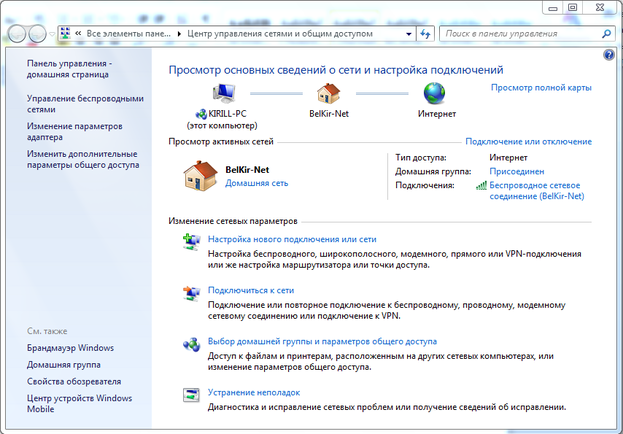The image size is (623, 434).
Task: Click the Тип доступа: label
Action: (x=421, y=158)
